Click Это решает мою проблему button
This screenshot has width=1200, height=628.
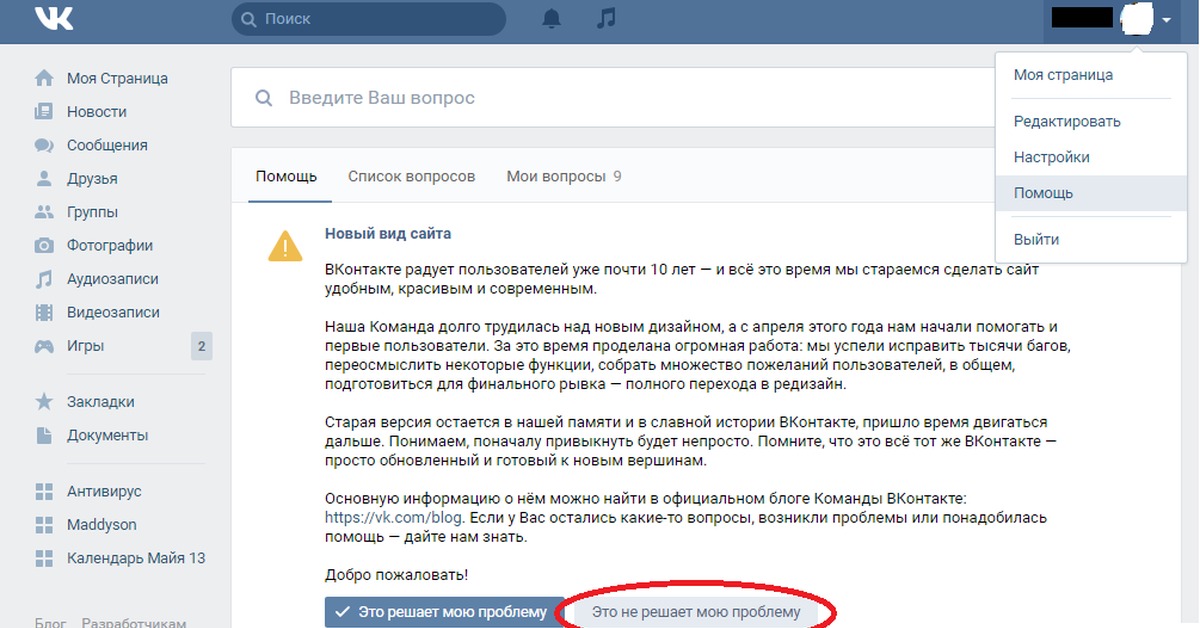(444, 612)
